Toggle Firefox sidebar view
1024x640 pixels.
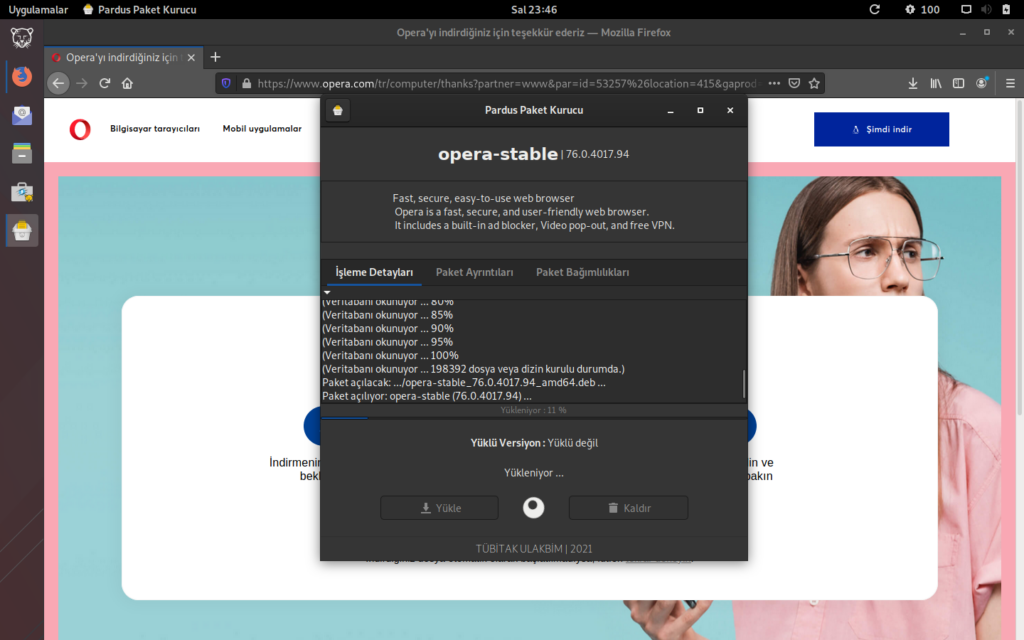959,84
